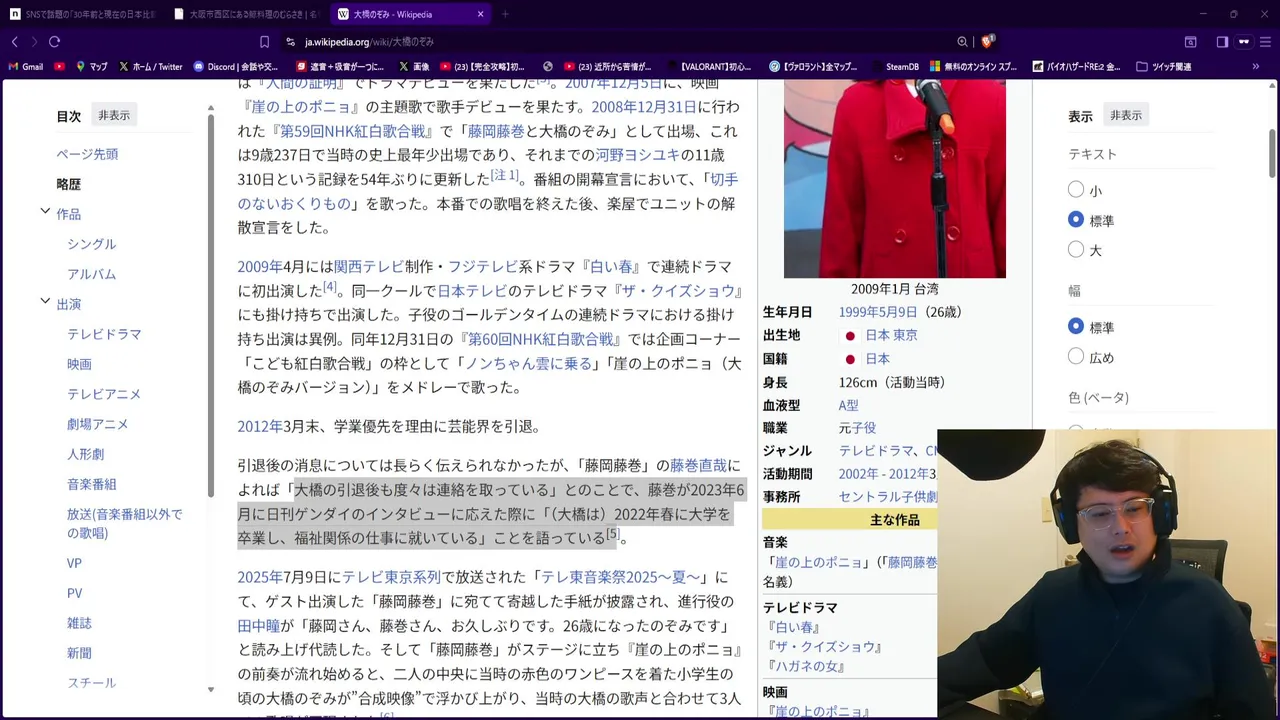Image resolution: width=1280 pixels, height=720 pixels.
Task: Open the 無料のオンライン スプ bookmark
Action: click(973, 67)
